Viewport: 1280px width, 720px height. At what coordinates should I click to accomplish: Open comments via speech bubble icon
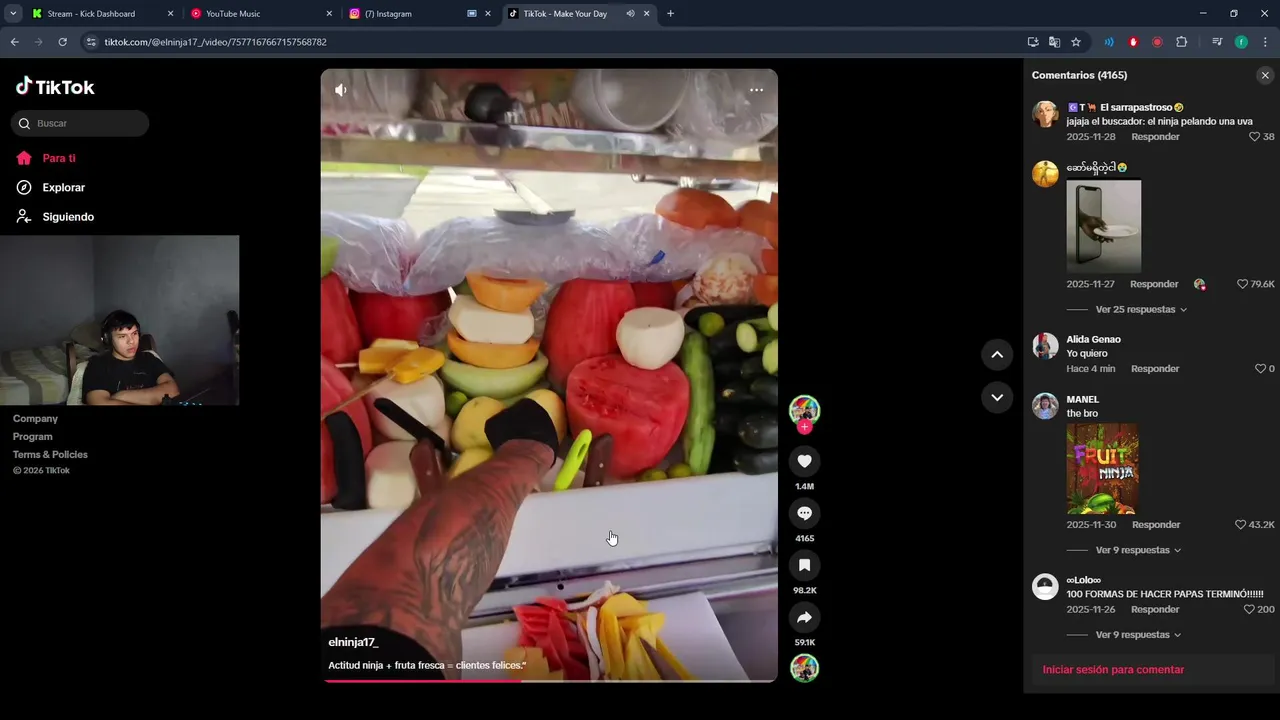pyautogui.click(x=804, y=513)
